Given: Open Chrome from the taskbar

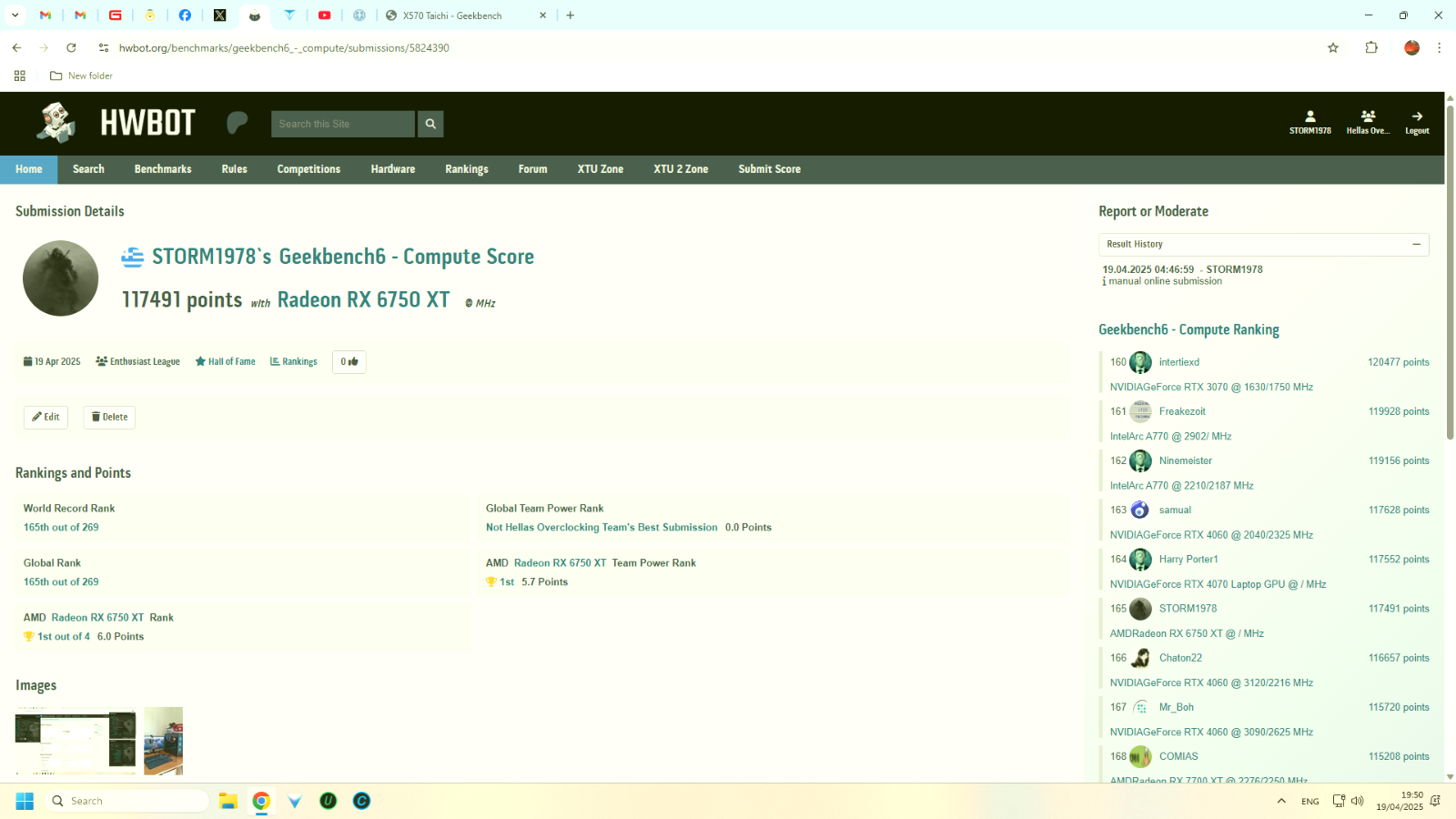Looking at the screenshot, I should [261, 801].
